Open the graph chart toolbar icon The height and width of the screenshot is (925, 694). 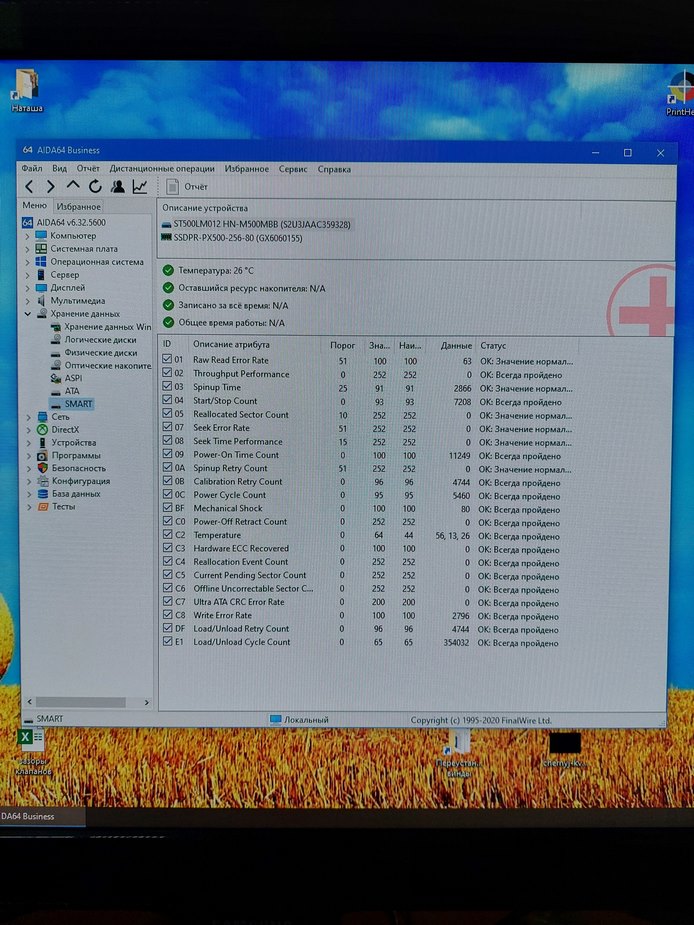click(140, 186)
